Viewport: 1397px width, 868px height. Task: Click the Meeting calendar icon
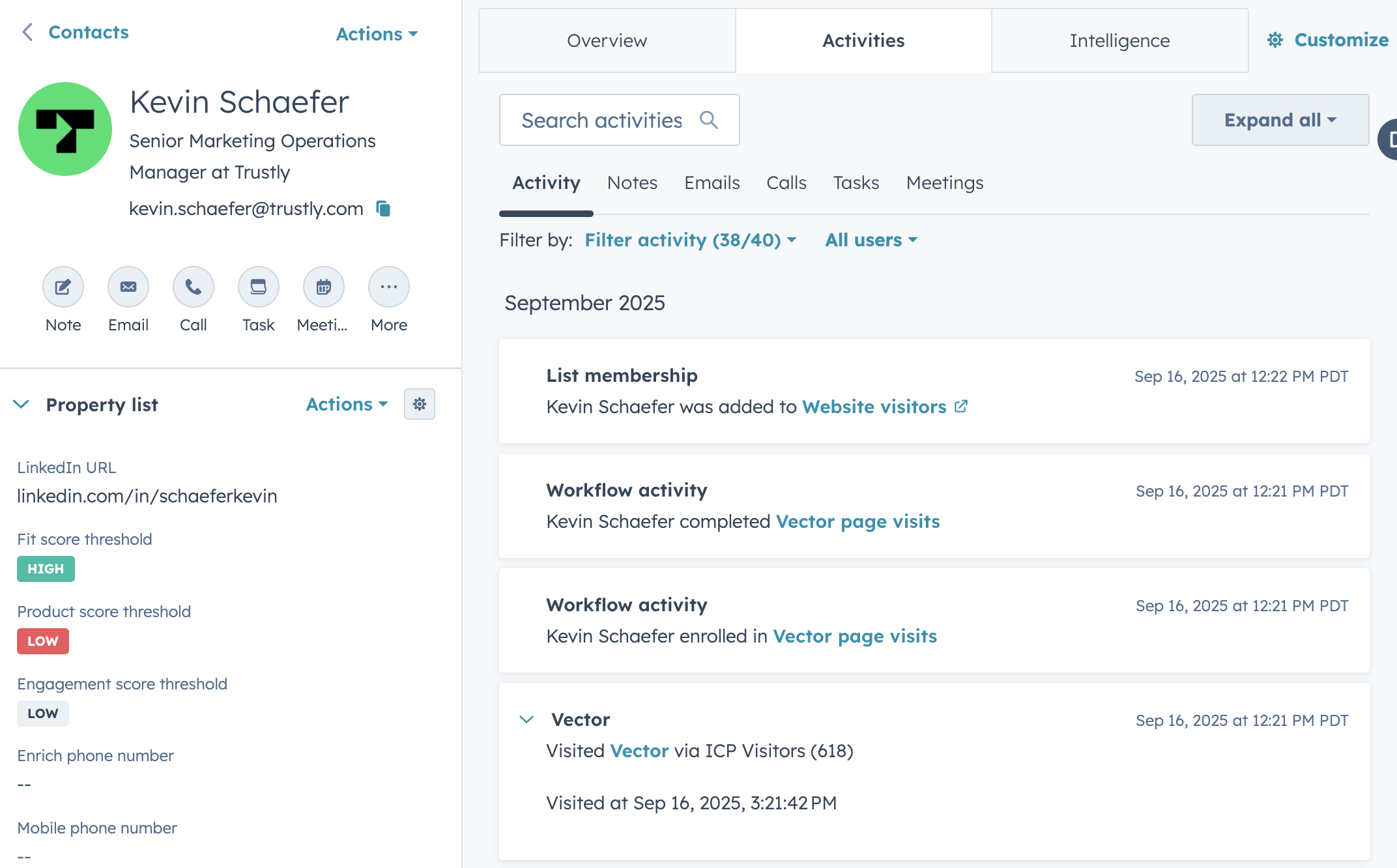pyautogui.click(x=323, y=287)
